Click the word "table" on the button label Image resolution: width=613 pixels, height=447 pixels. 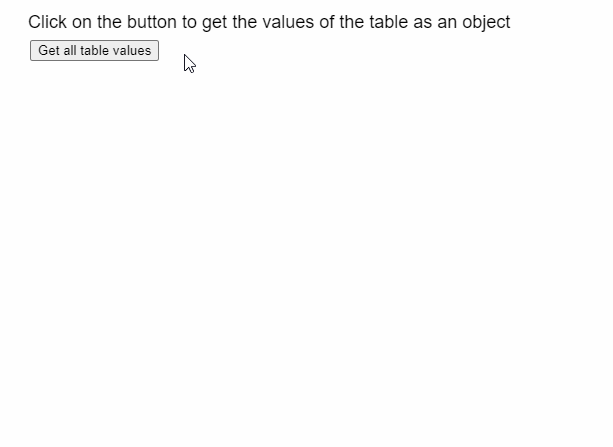click(x=95, y=51)
